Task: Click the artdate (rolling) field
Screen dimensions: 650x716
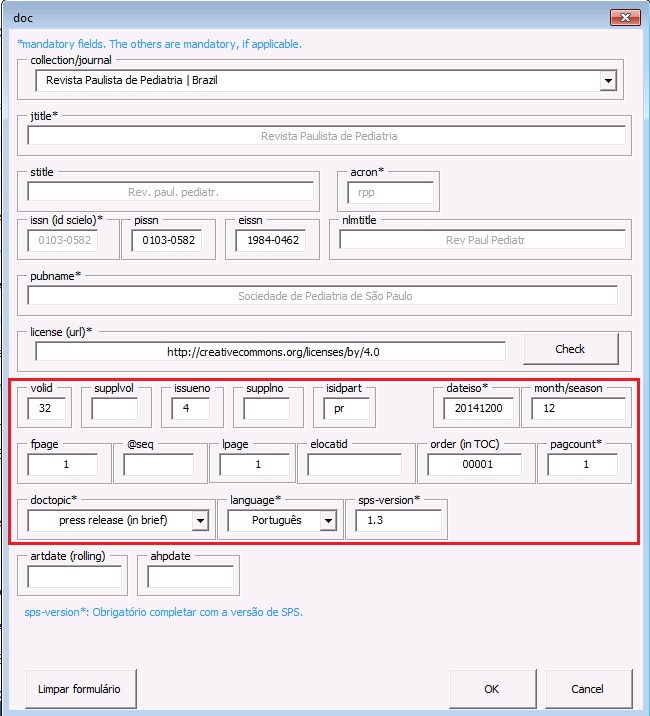Action: tap(74, 577)
